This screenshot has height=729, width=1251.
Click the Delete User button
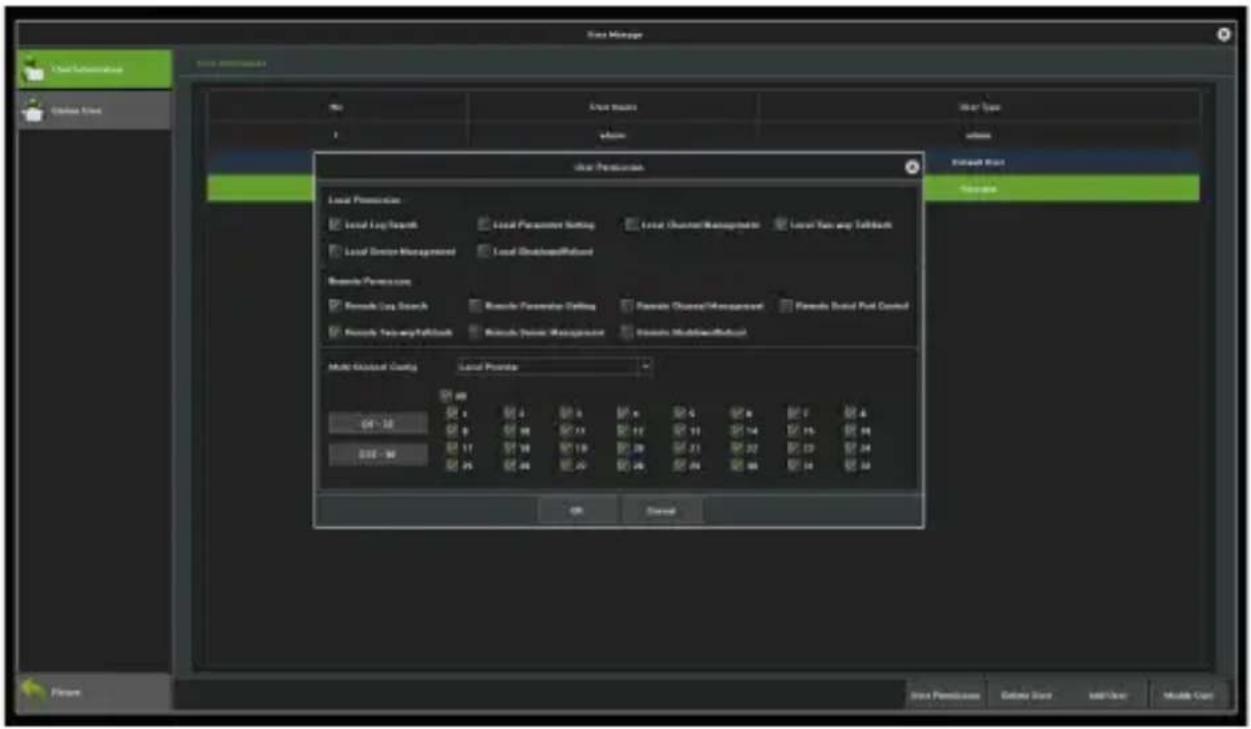pyautogui.click(x=1025, y=696)
